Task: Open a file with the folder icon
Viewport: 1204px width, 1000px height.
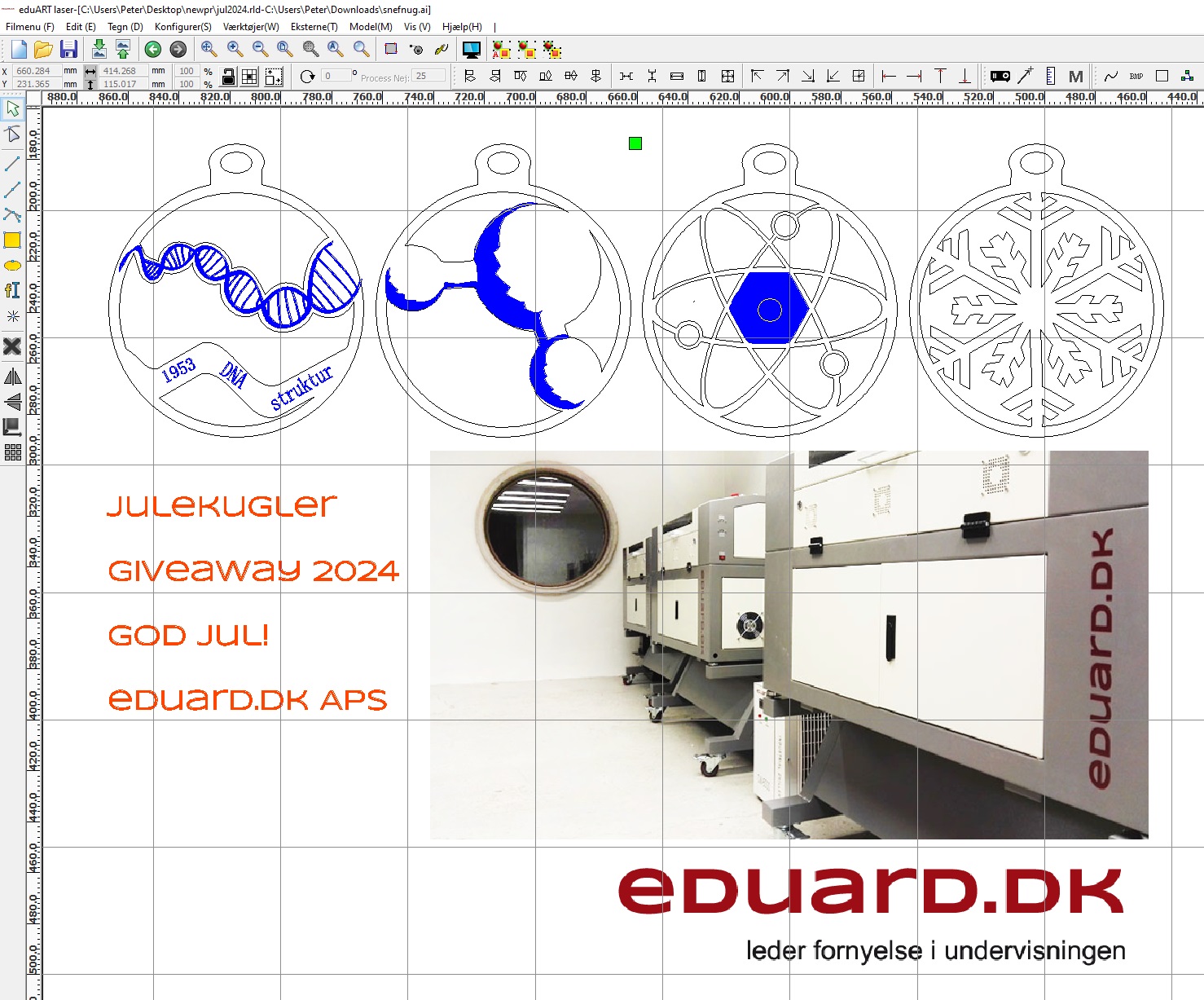Action: 43,49
